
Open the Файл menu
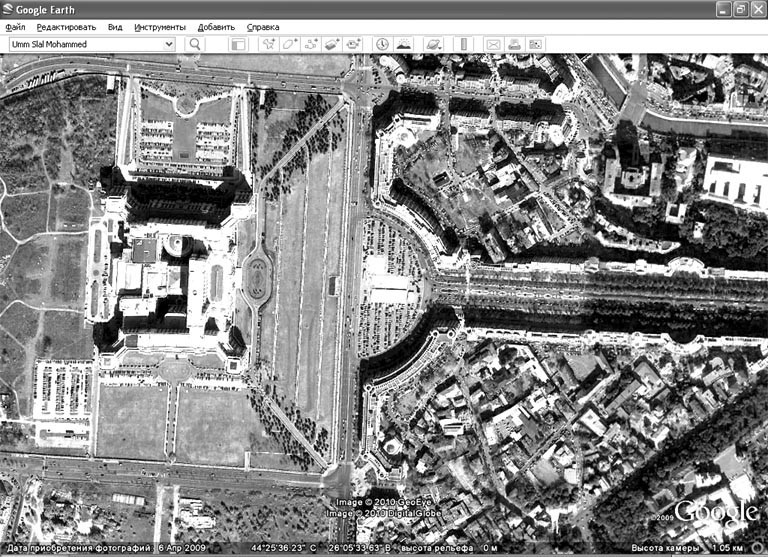(x=15, y=27)
